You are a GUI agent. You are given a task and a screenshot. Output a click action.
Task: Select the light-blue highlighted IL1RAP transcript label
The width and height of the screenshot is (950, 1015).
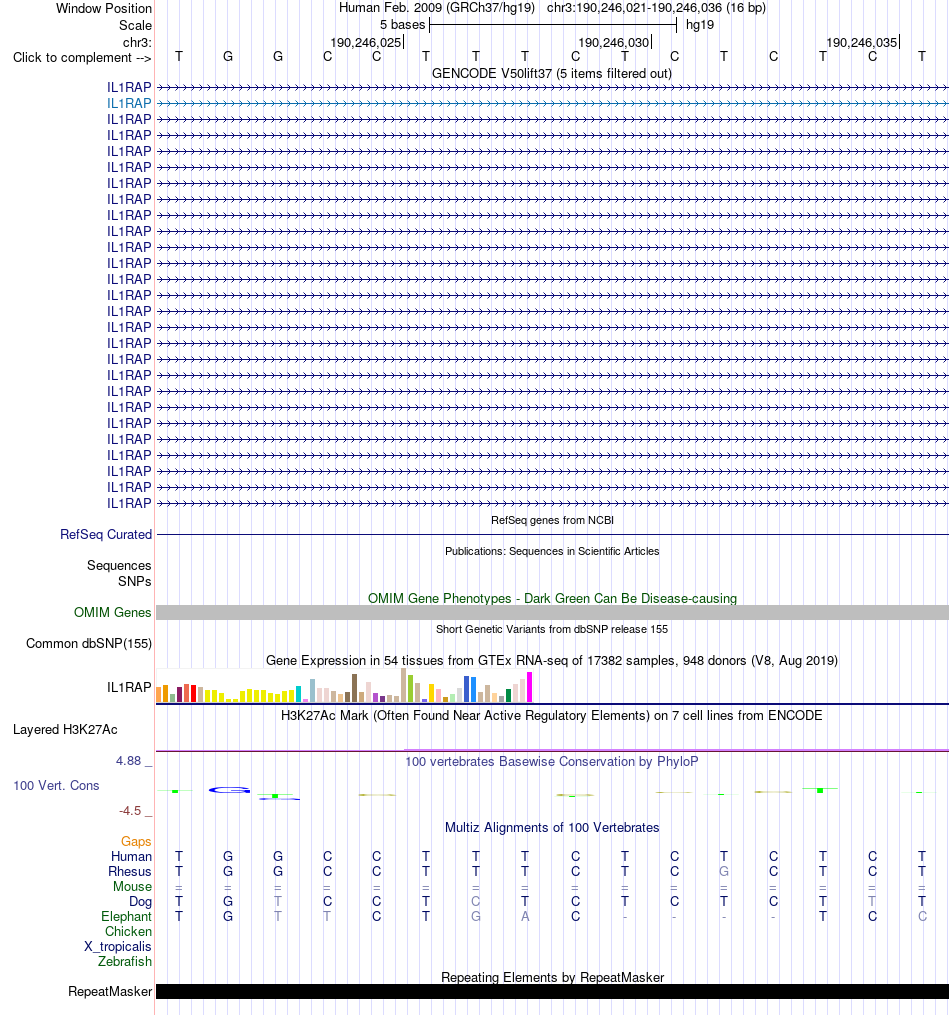129,103
